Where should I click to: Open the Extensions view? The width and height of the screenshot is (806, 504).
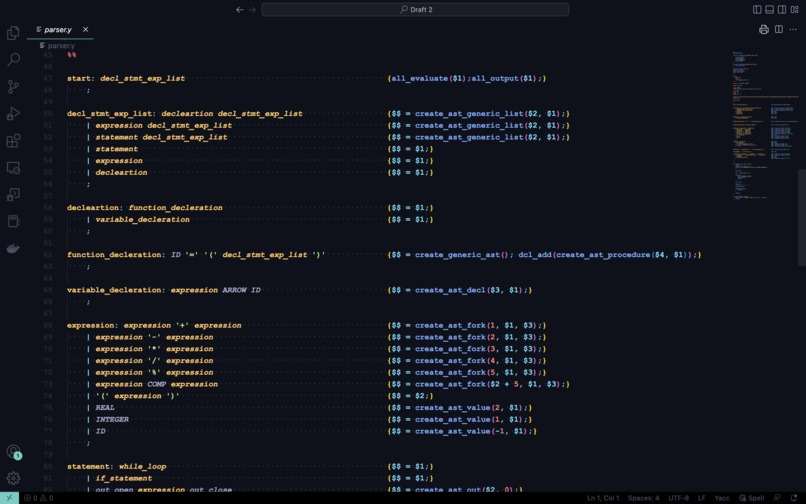tap(13, 140)
